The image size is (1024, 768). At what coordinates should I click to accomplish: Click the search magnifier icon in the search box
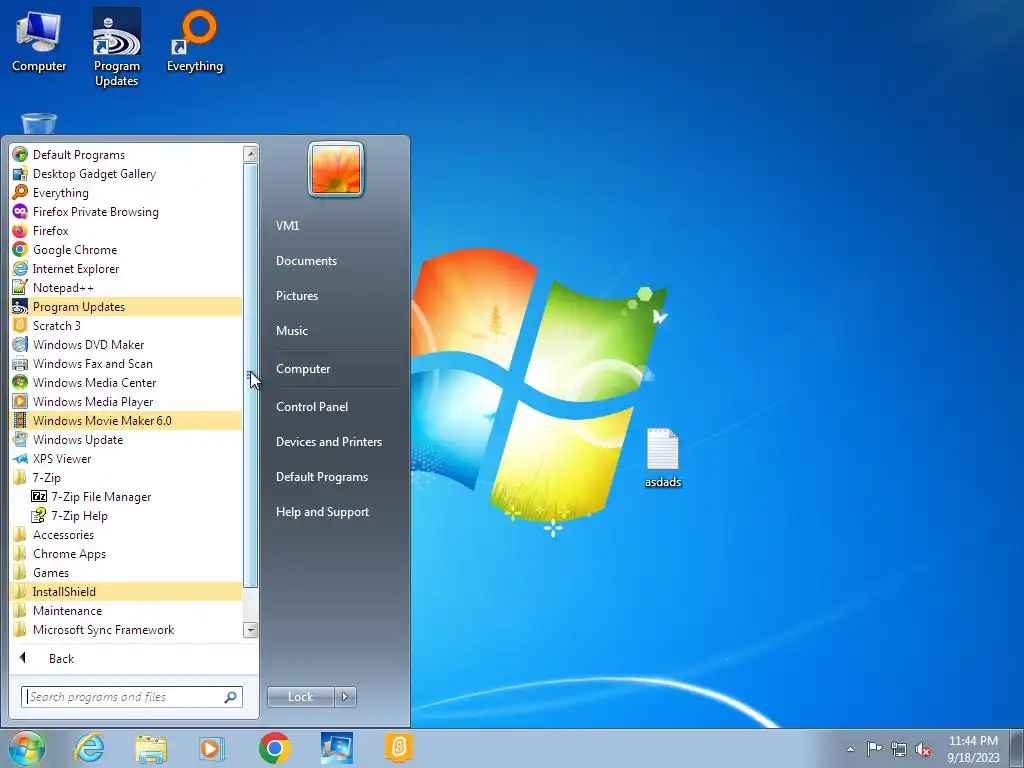[230, 697]
